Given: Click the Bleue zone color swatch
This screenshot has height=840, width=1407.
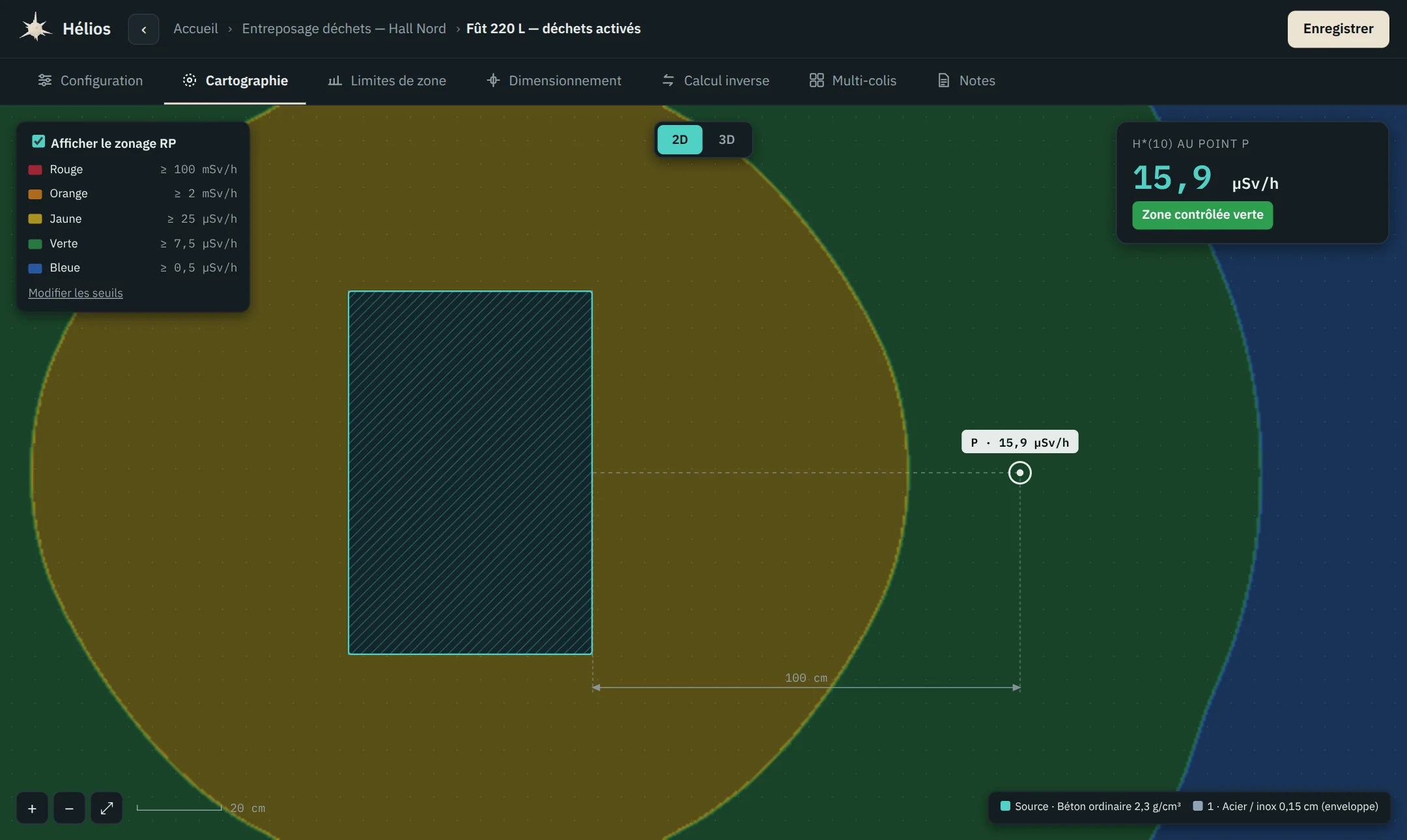Looking at the screenshot, I should tap(35, 268).
